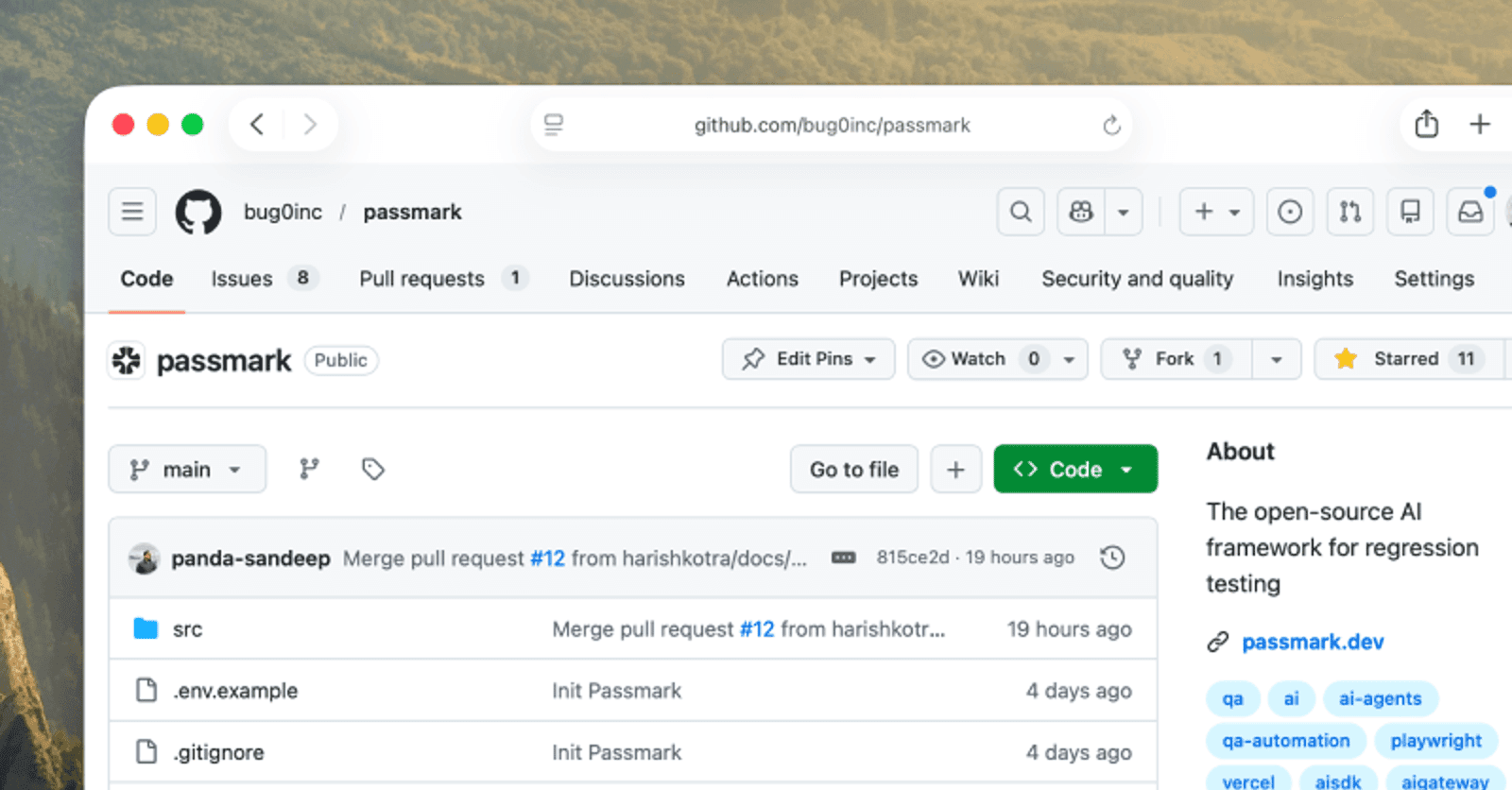
Task: Open #12 link in src row
Action: (x=757, y=629)
